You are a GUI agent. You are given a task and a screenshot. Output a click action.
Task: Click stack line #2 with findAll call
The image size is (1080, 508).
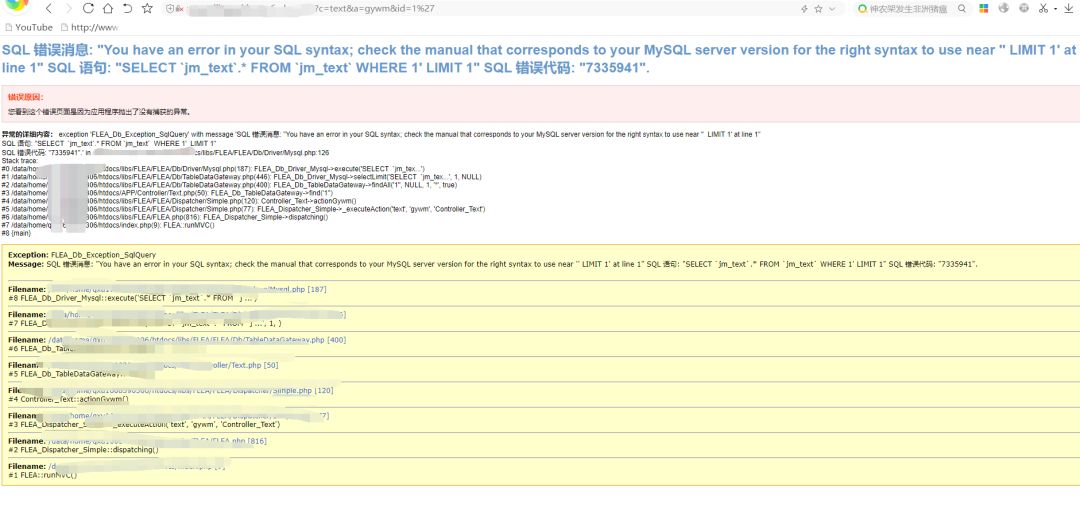pos(229,185)
